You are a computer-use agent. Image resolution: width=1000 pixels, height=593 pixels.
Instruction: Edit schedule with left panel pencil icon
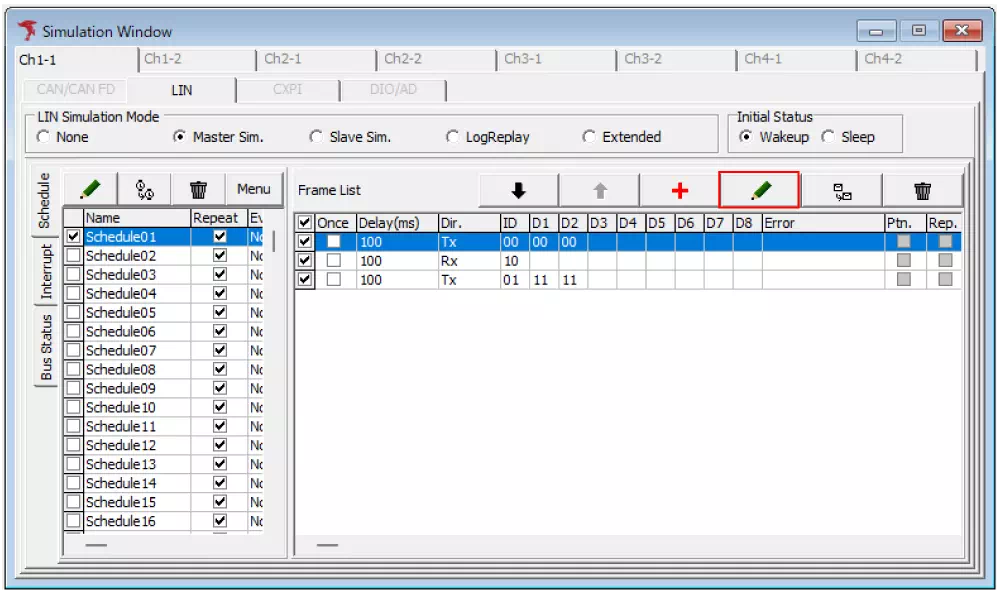90,188
